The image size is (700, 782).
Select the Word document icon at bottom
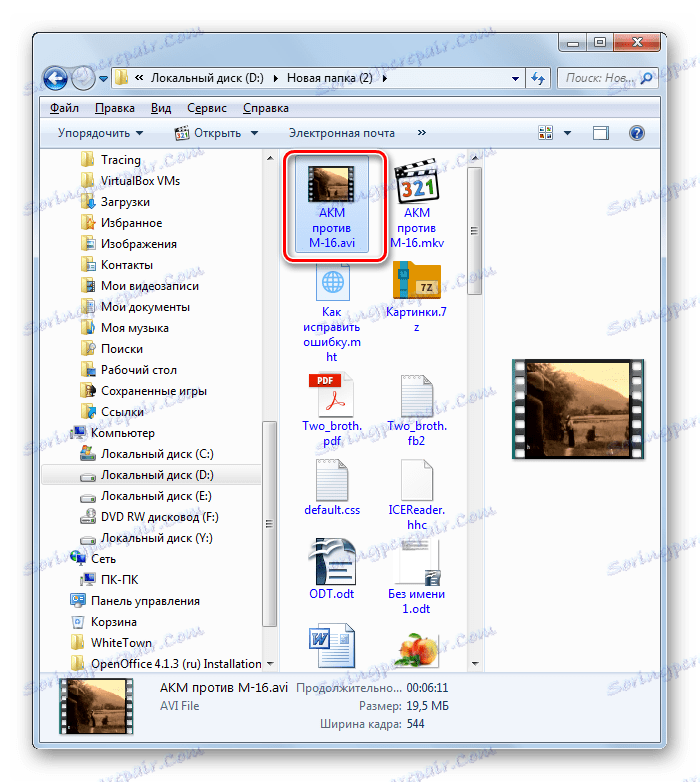(332, 645)
